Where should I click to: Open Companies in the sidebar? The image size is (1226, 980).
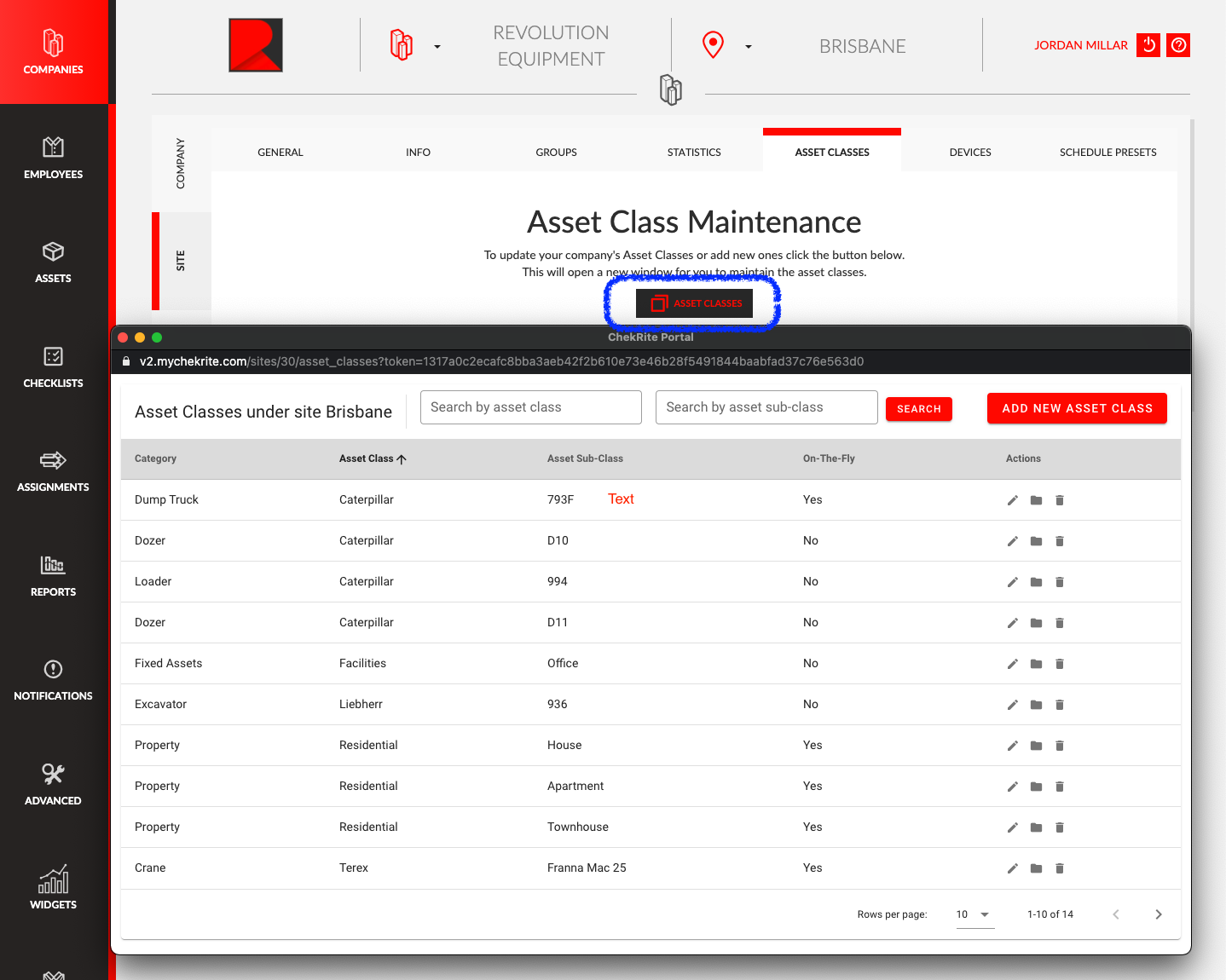click(53, 52)
